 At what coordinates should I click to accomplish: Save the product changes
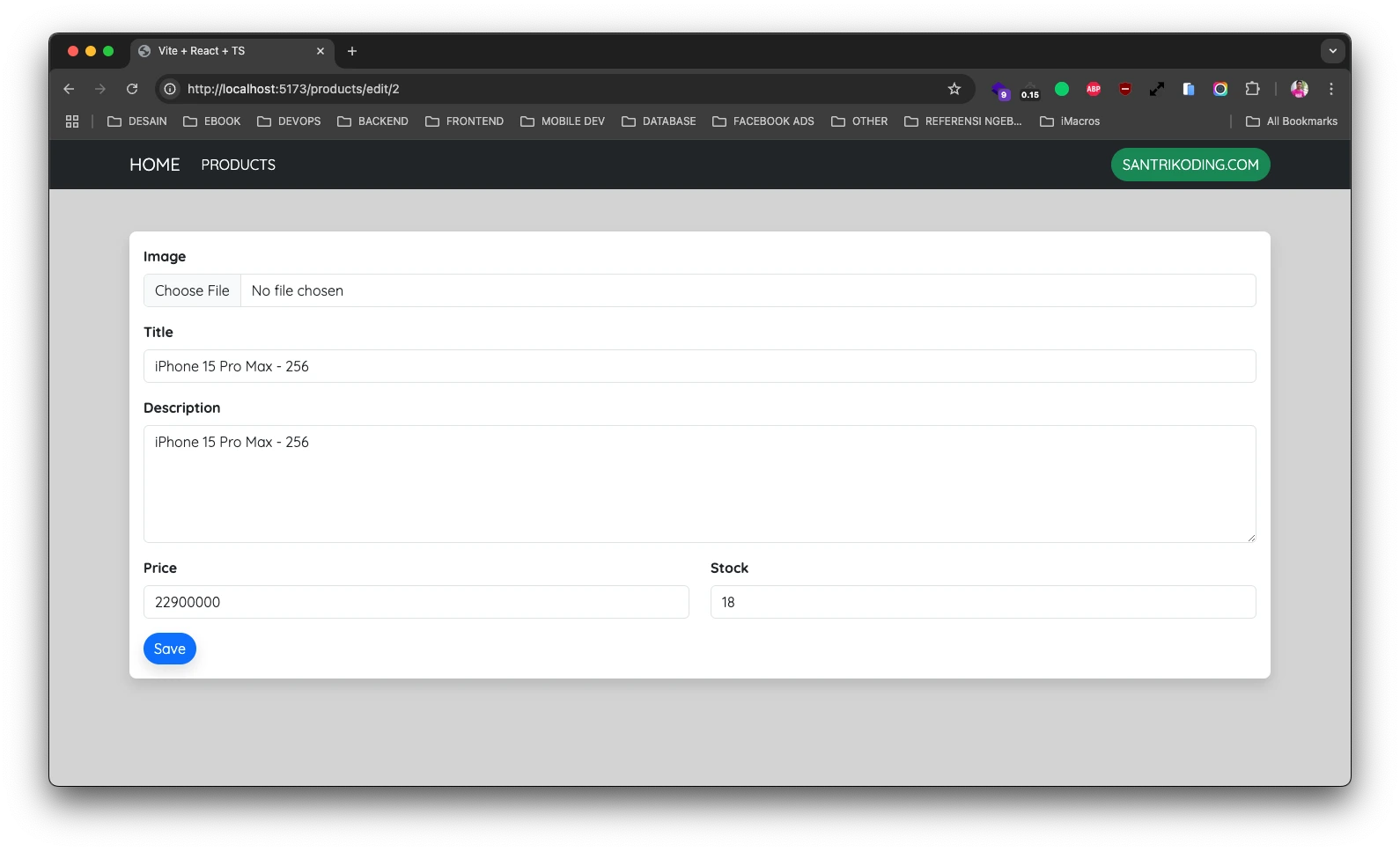click(170, 649)
